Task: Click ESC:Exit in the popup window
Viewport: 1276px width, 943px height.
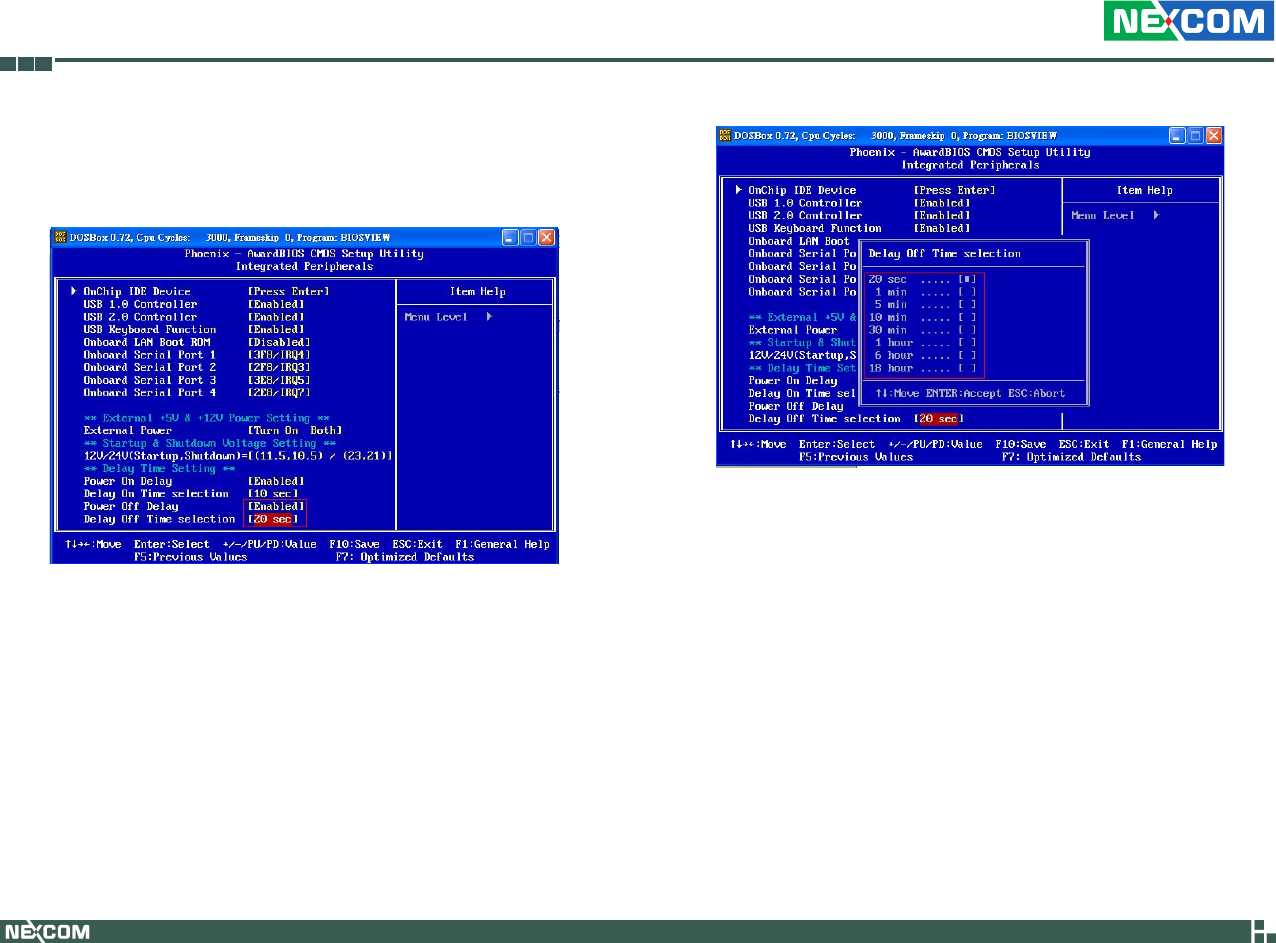Action: 1084,444
